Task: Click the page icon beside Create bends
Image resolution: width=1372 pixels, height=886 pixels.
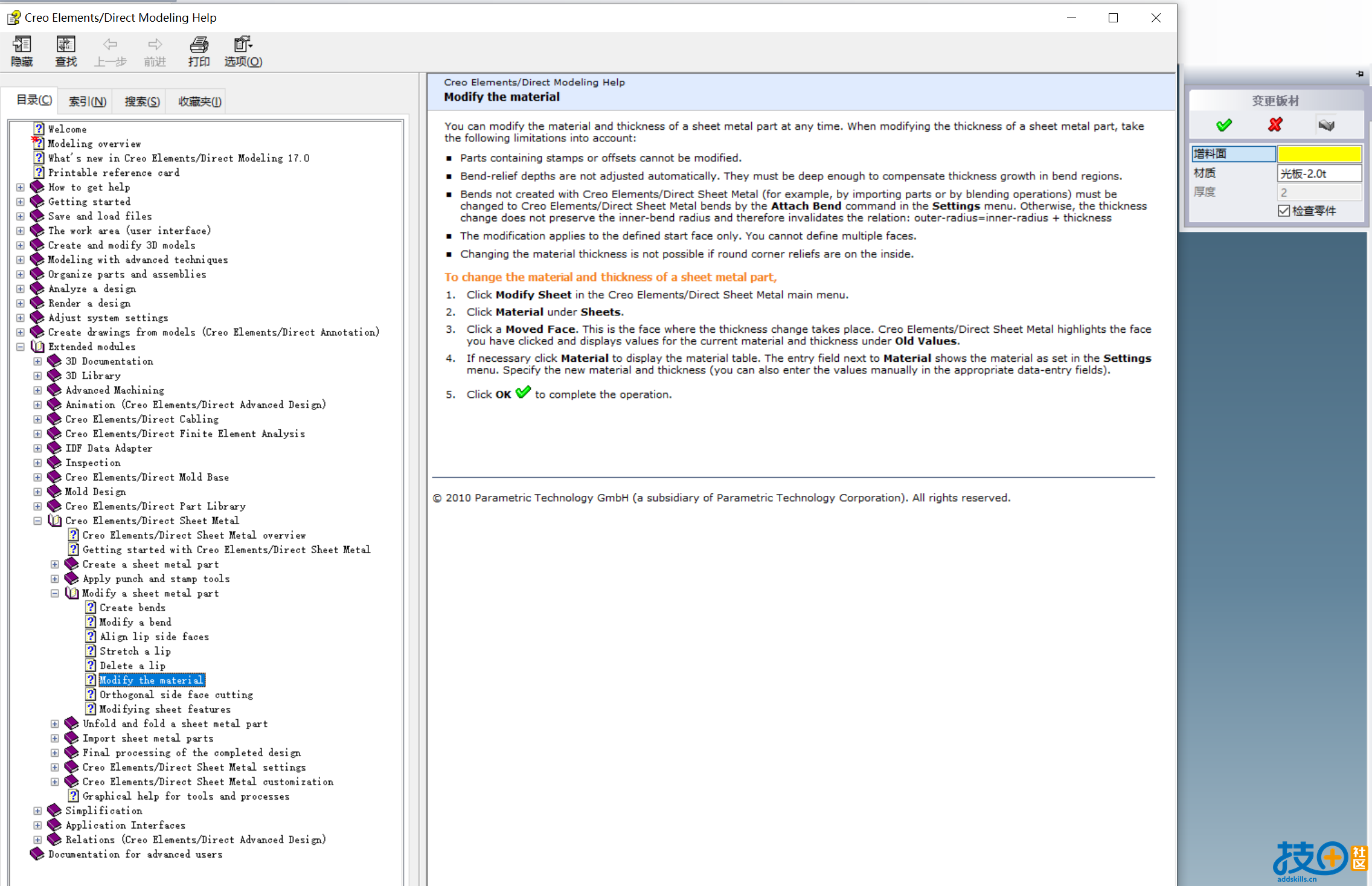Action: coord(91,607)
